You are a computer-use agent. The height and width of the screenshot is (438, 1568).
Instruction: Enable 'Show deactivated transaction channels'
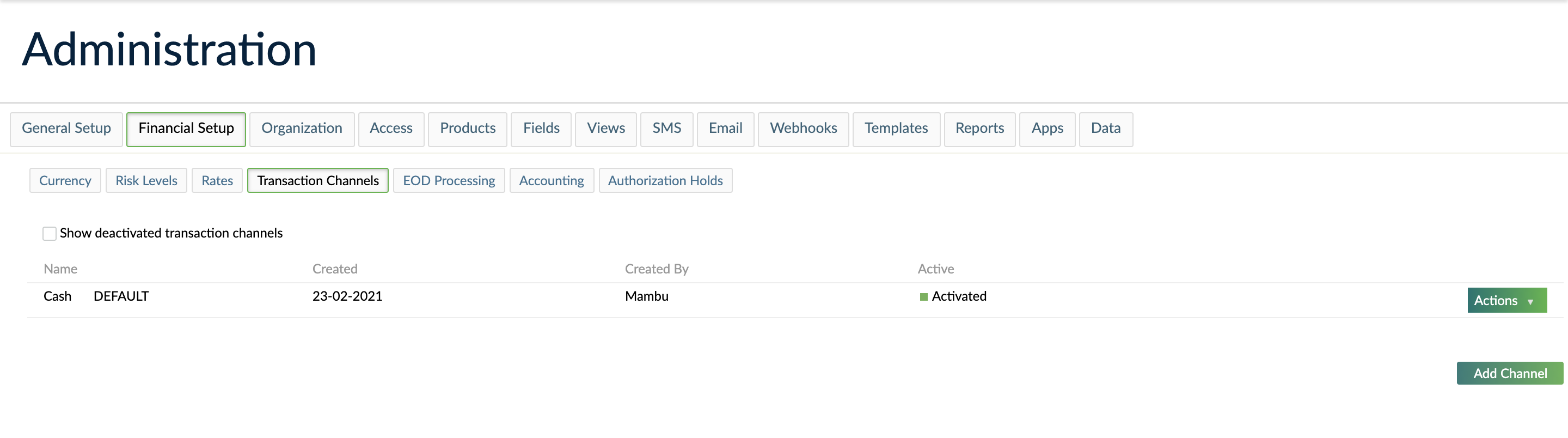[x=50, y=233]
